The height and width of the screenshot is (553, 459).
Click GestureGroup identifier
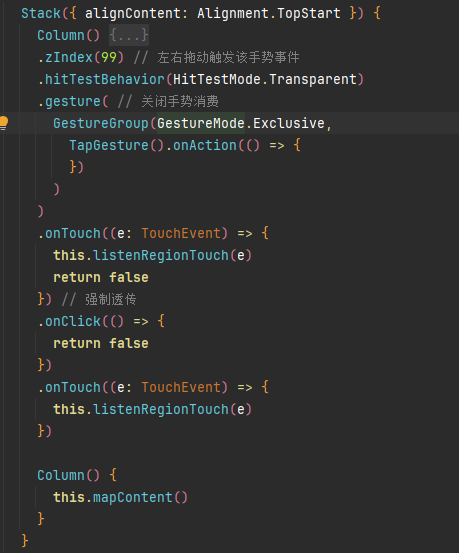tap(101, 123)
